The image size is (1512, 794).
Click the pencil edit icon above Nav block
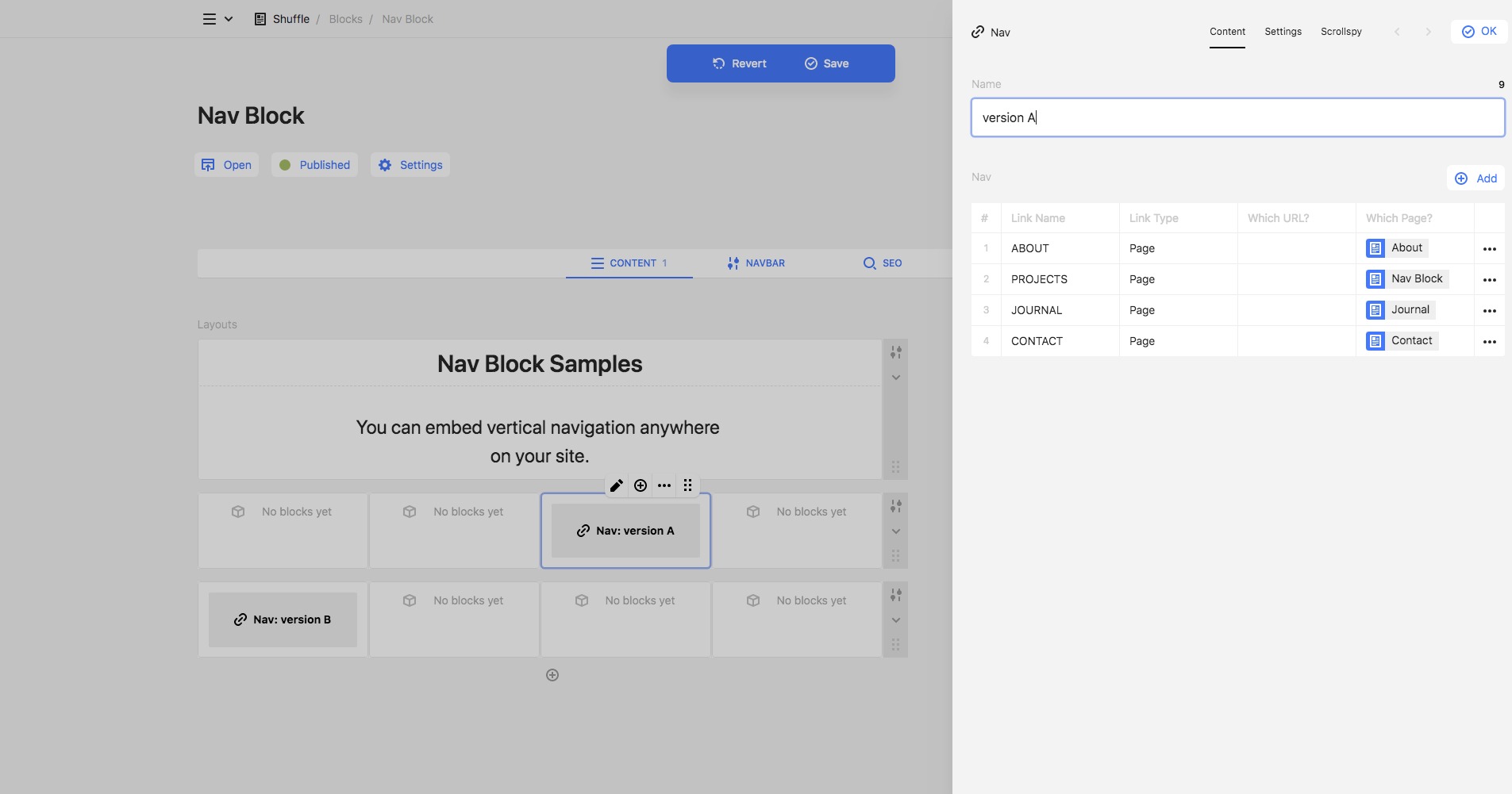[616, 485]
